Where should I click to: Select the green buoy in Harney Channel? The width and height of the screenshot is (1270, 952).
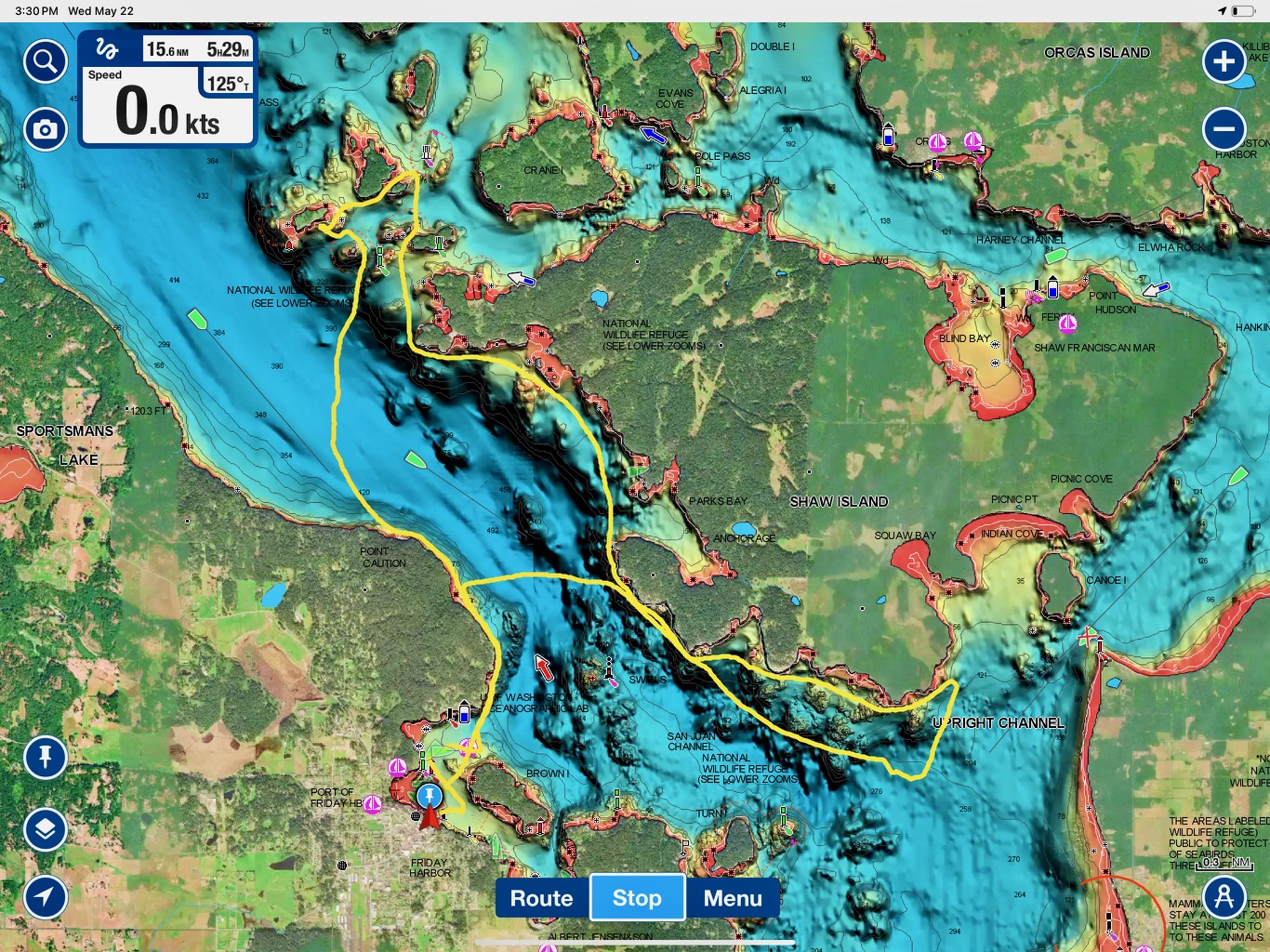[1055, 256]
